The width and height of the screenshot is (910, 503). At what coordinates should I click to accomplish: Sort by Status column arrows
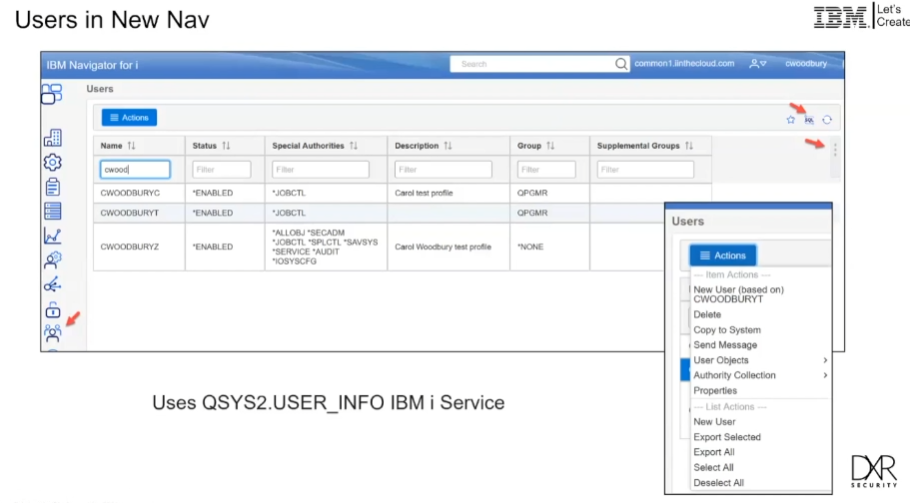pos(226,146)
